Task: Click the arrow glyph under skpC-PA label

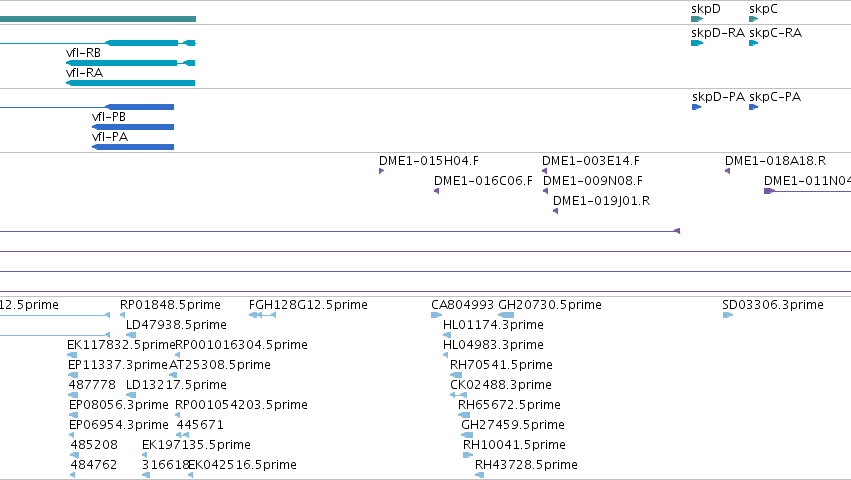Action: [x=753, y=107]
